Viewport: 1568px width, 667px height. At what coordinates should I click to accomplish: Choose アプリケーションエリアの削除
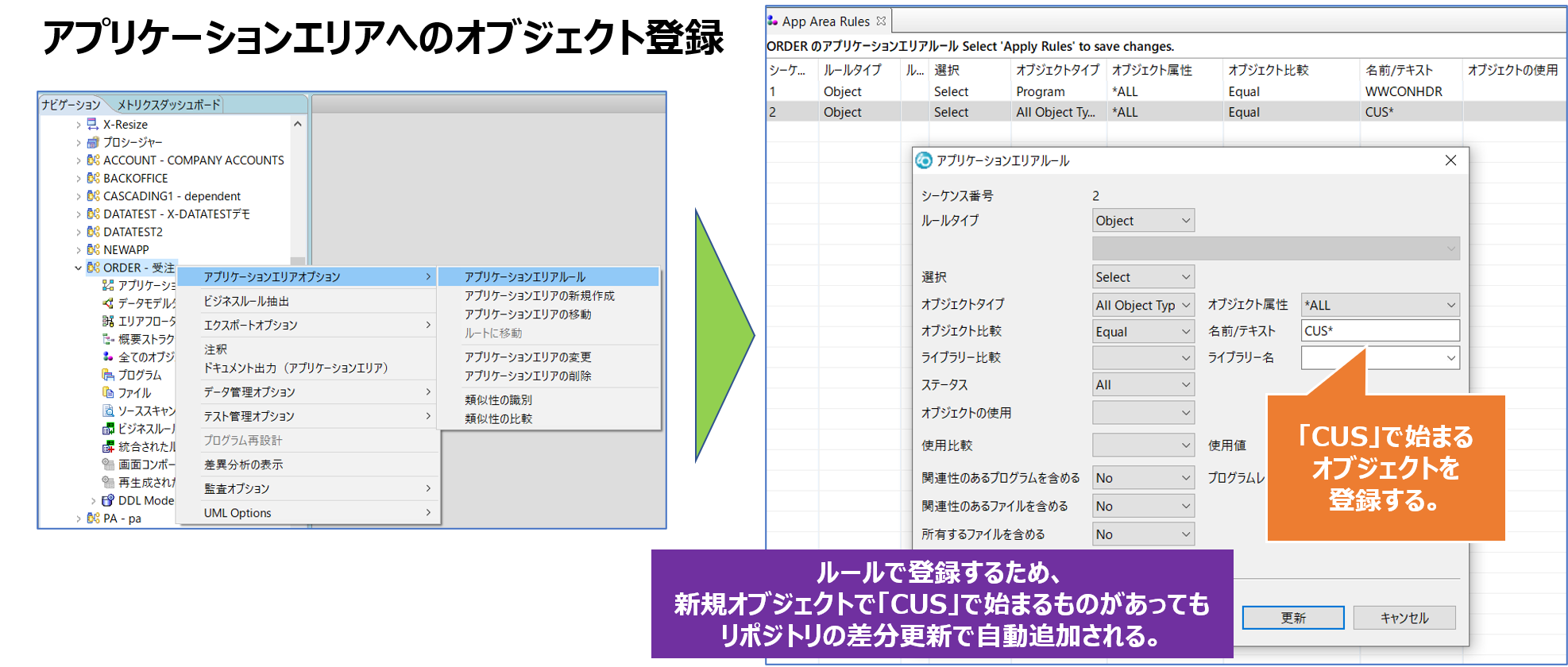(x=548, y=376)
